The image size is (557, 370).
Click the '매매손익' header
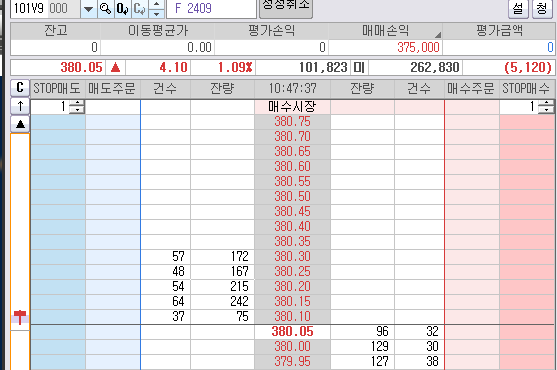point(385,31)
